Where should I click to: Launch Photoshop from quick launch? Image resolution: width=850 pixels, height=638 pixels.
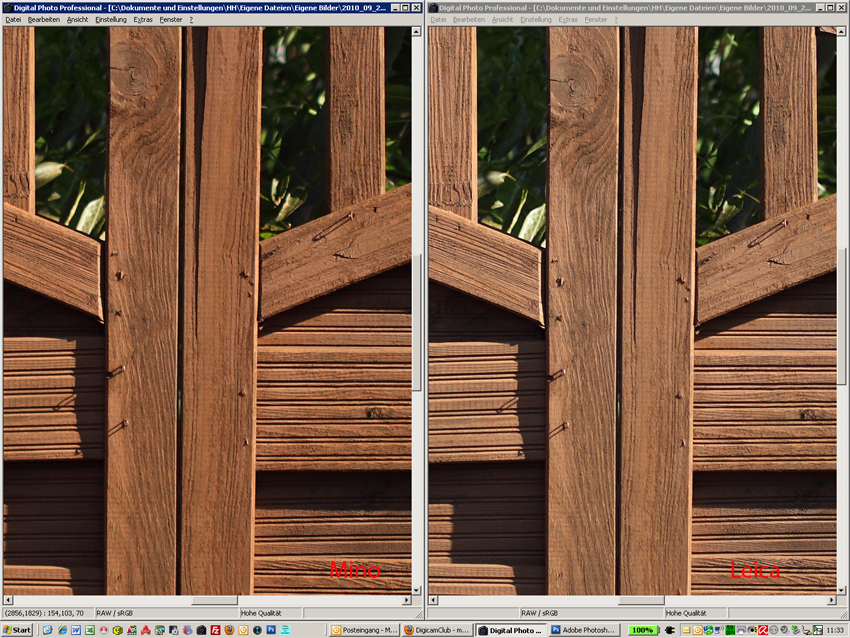click(x=271, y=630)
